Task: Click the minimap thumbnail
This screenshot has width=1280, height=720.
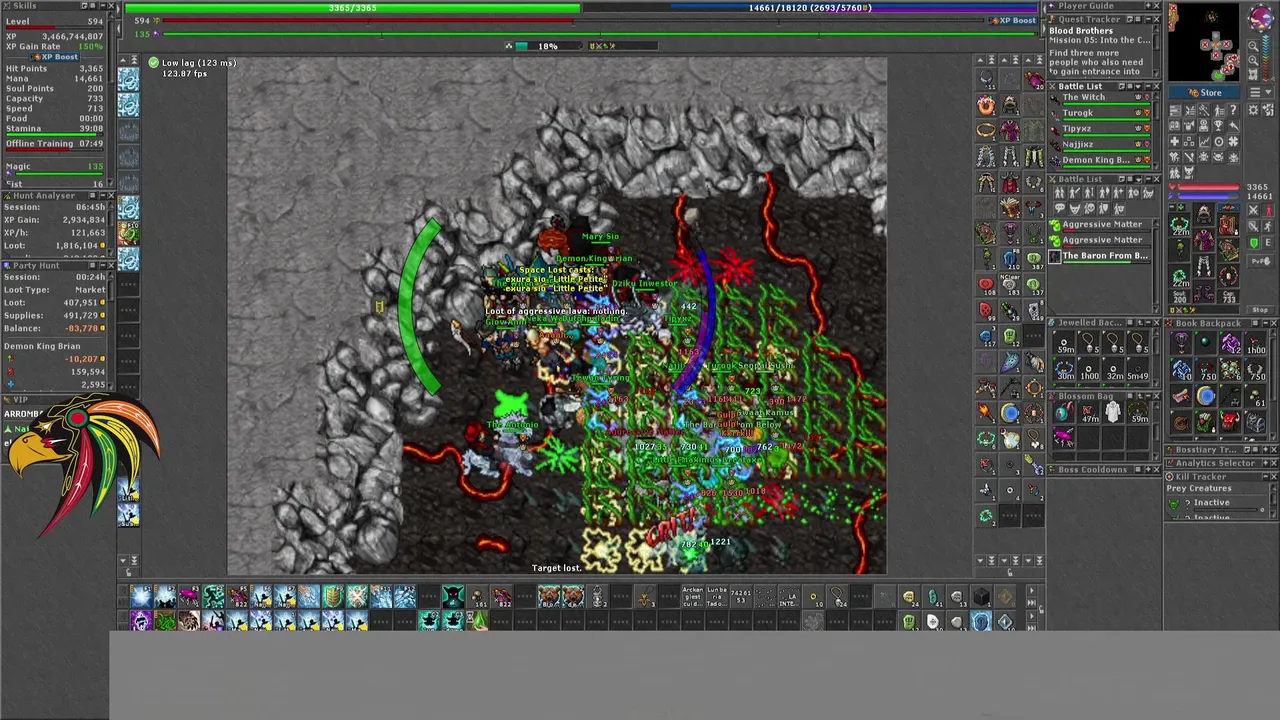Action: pyautogui.click(x=1204, y=42)
